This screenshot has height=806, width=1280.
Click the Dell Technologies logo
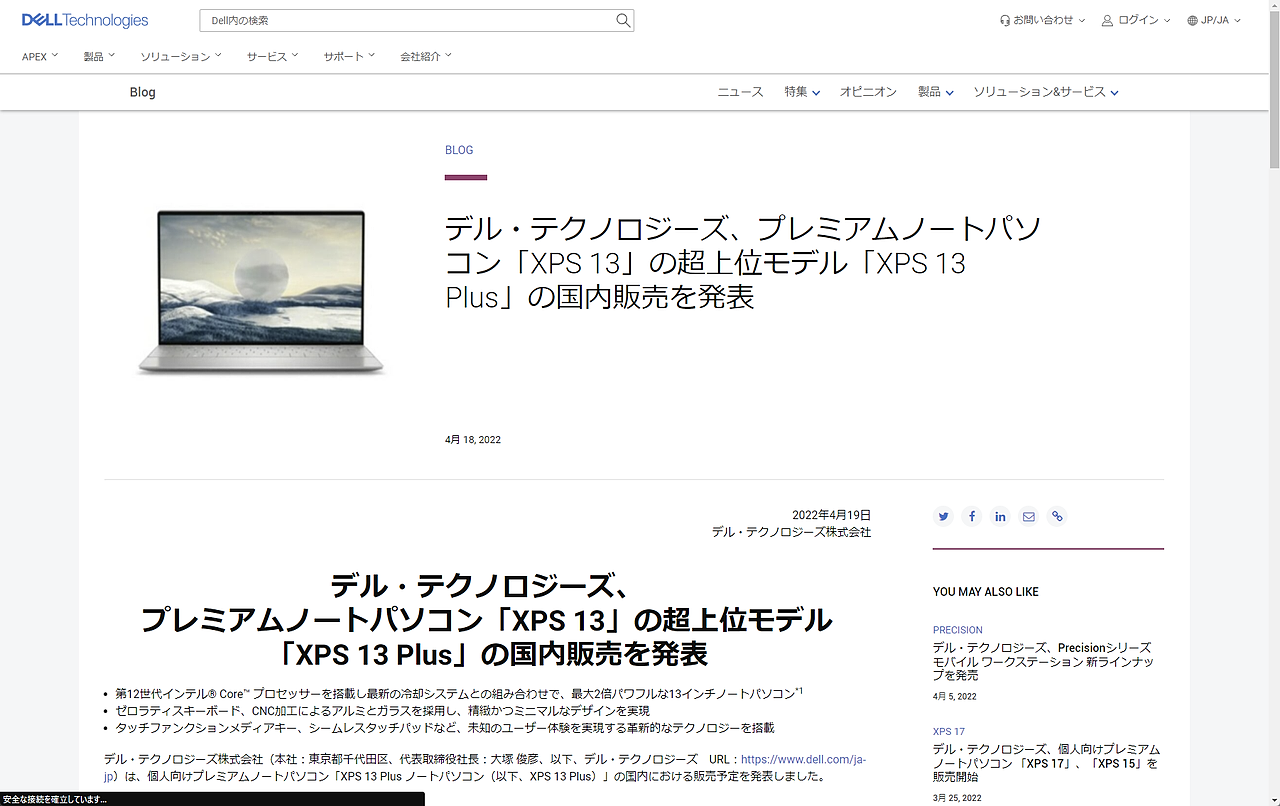(83, 19)
